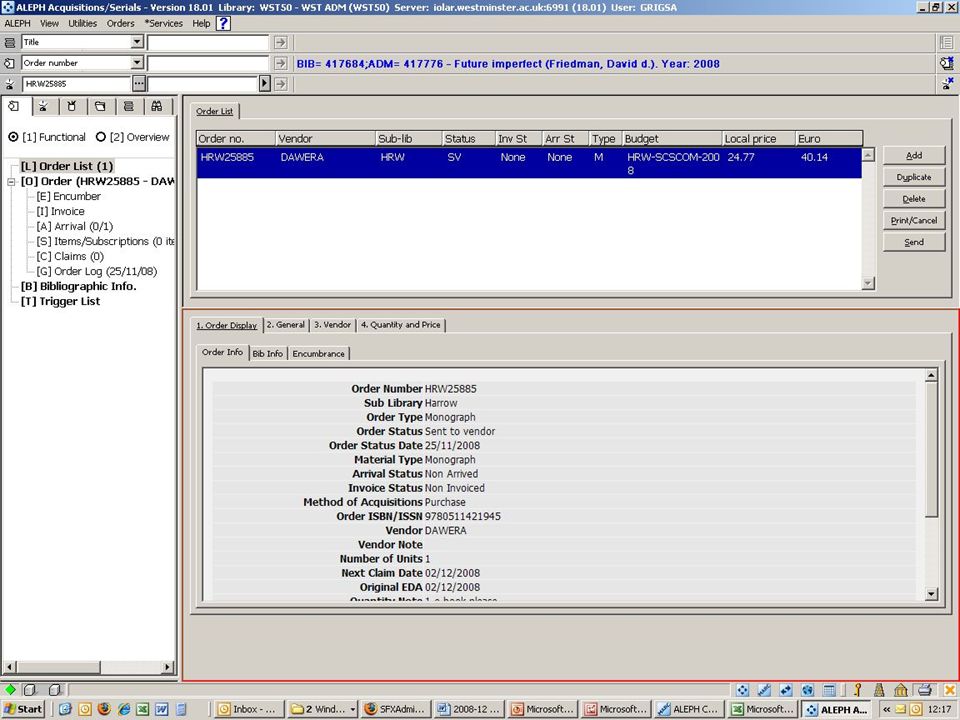Viewport: 960px width, 720px height.
Task: Expand the hidden system tray icons chevron
Action: 886,710
